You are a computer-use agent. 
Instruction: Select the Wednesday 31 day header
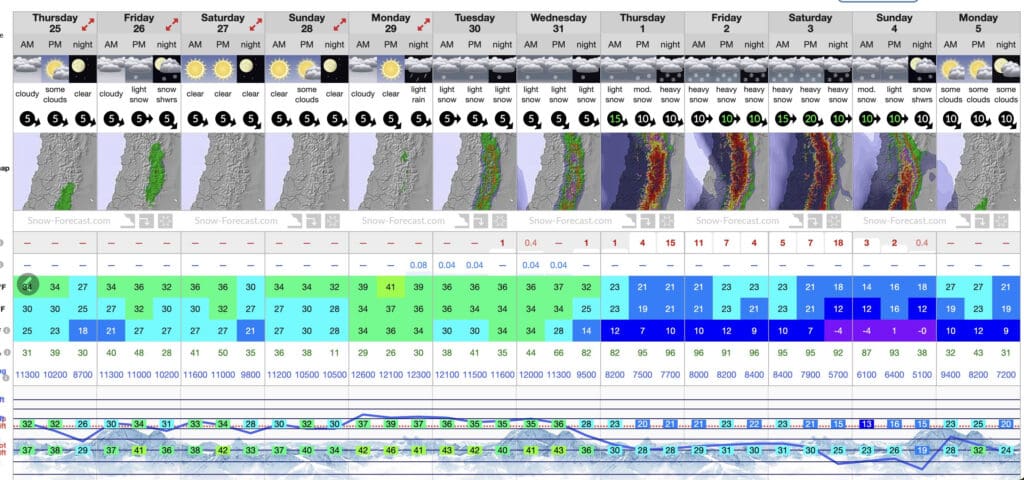558,23
